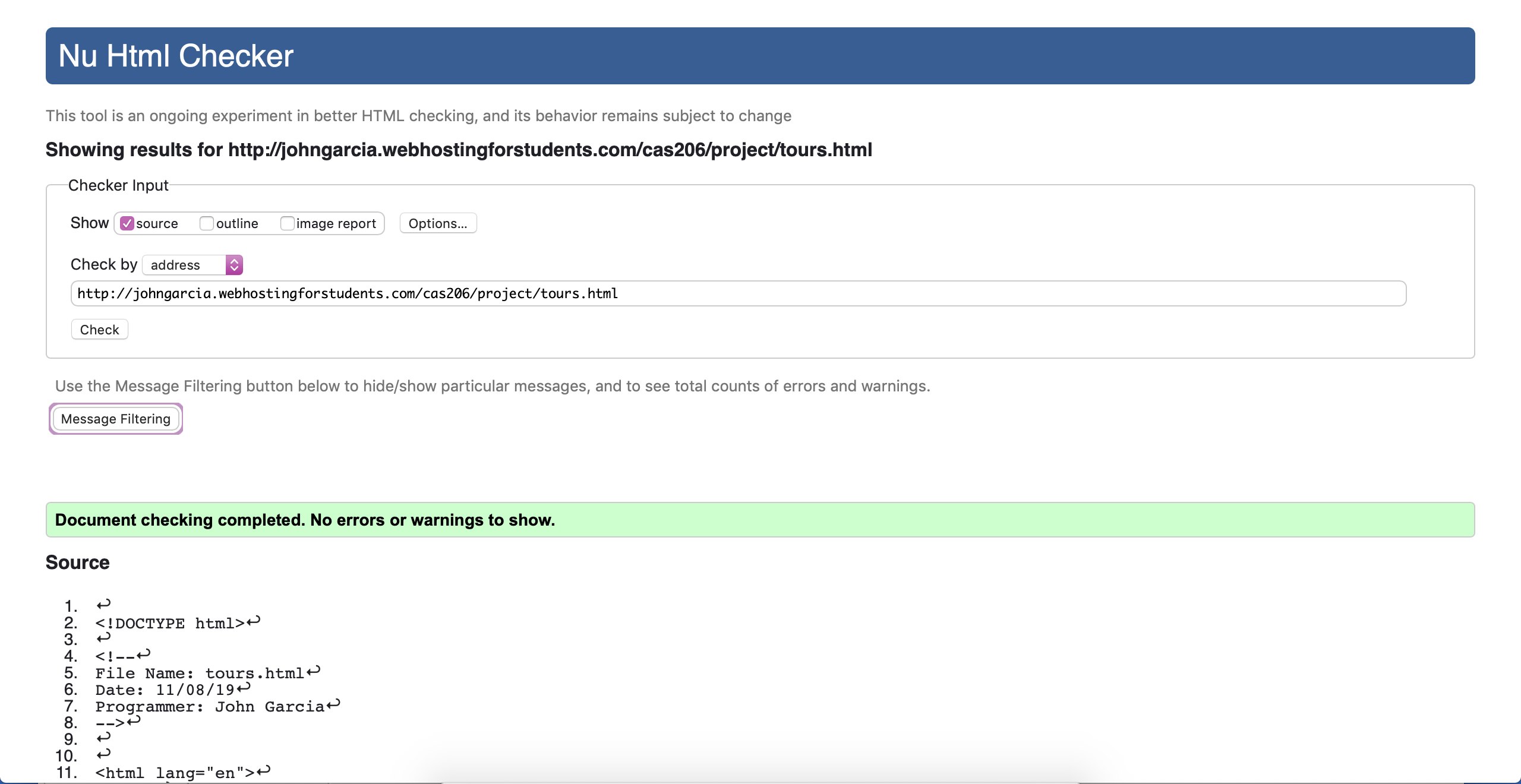Click line break arrow after html lang="en"
Image resolution: width=1521 pixels, height=784 pixels.
(264, 771)
